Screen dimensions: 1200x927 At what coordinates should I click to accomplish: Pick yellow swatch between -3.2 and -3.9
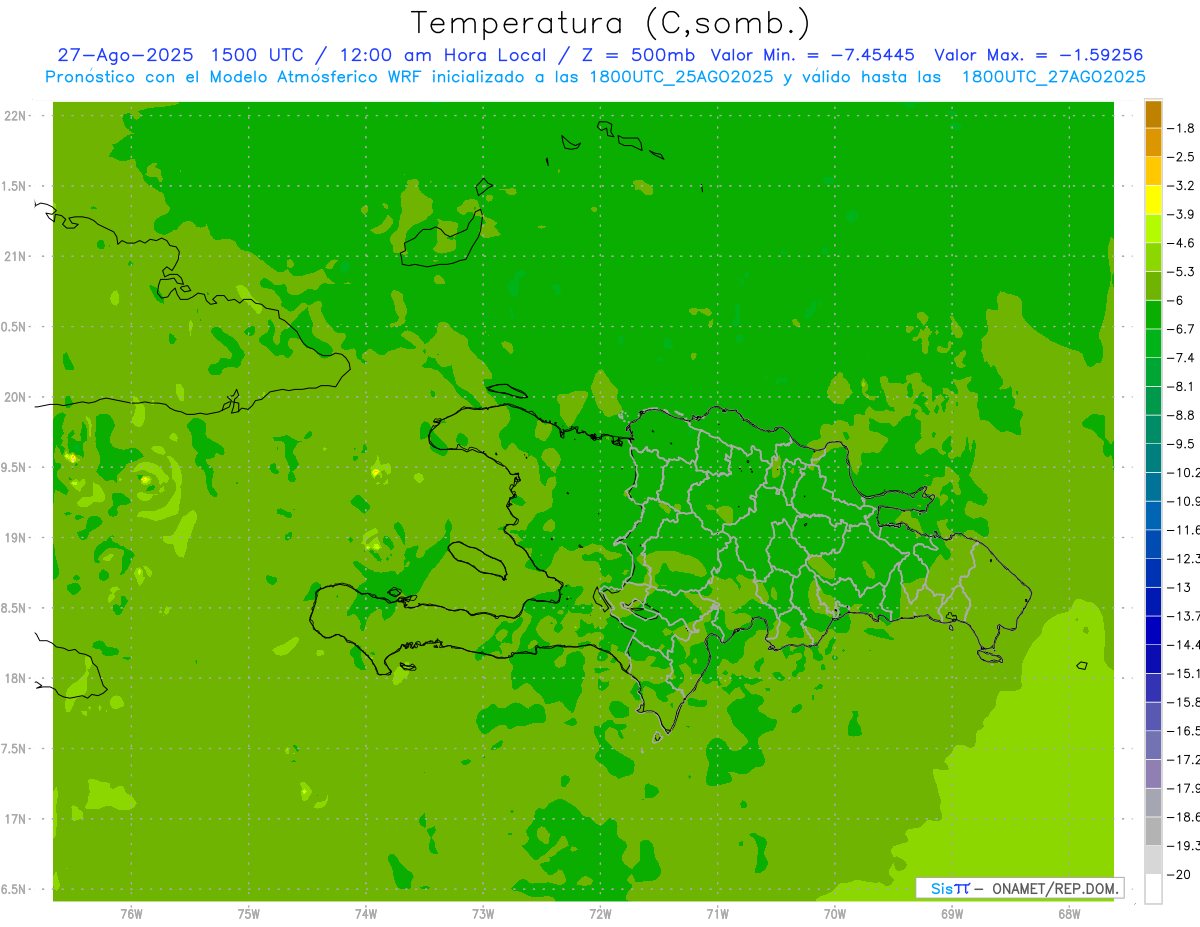point(1153,200)
